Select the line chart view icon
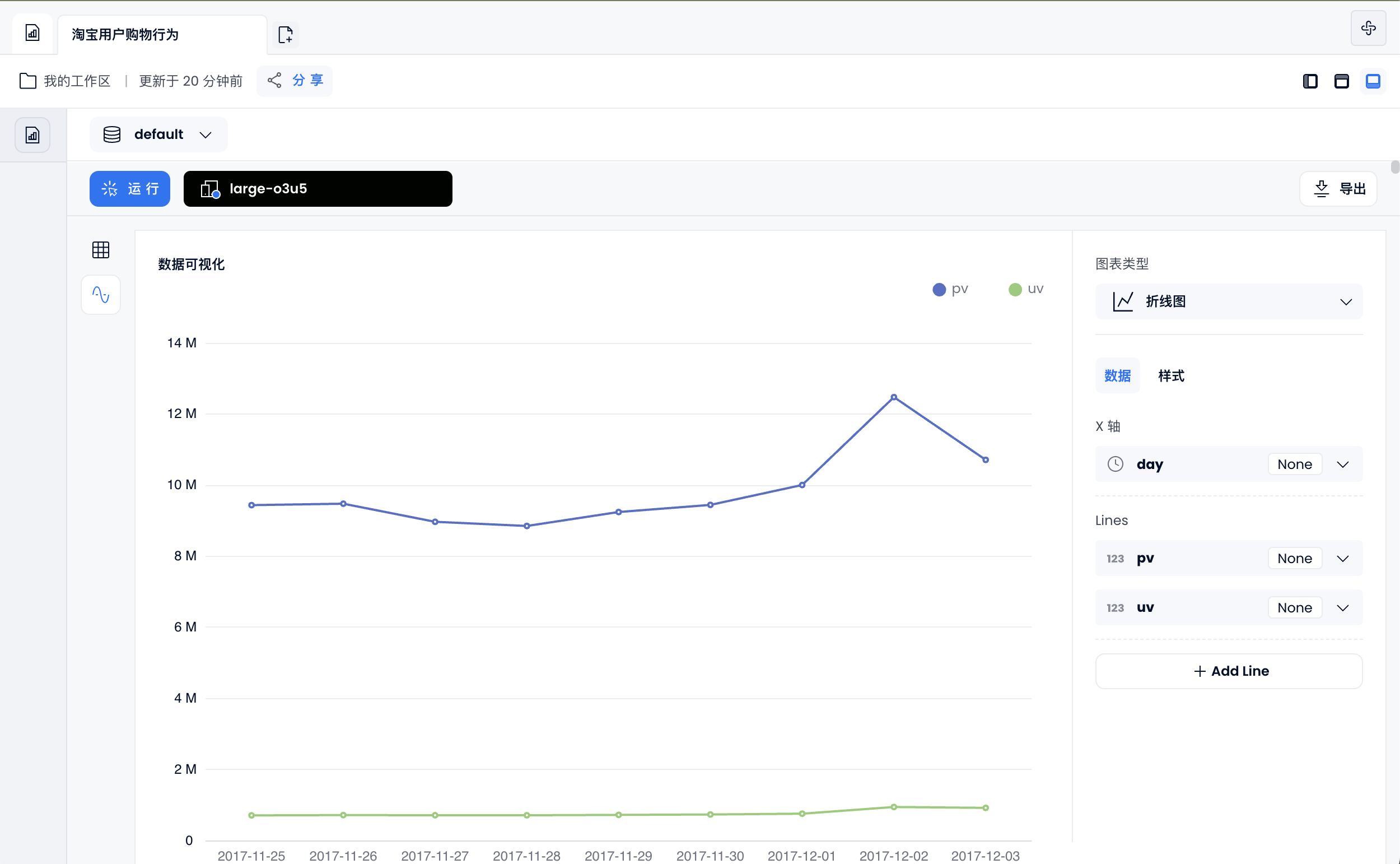The image size is (1400, 864). (x=100, y=295)
